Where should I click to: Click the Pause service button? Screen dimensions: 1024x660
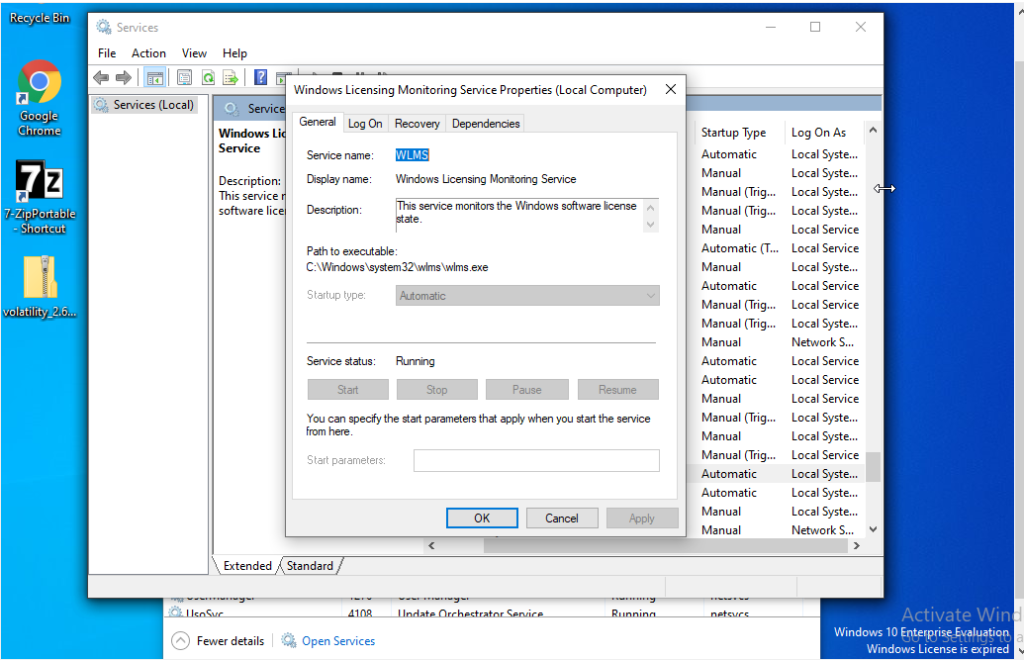[527, 390]
